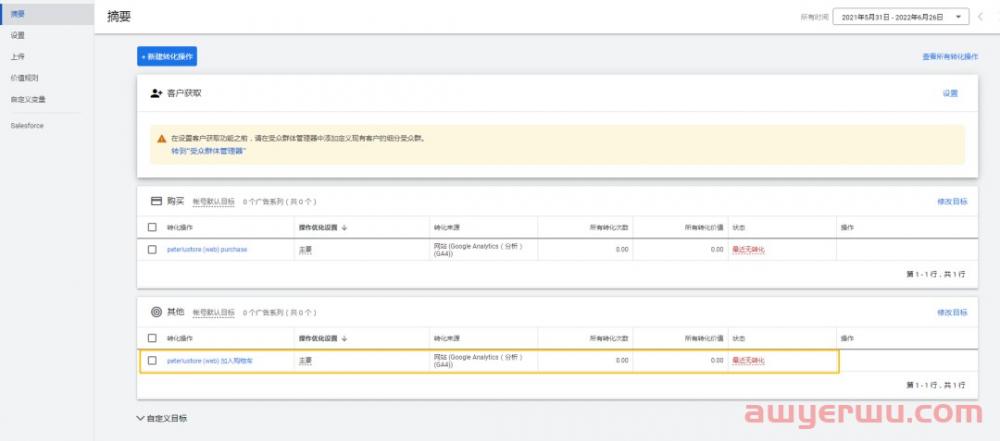Click 转化来源 column header in 购买 table

click(446, 227)
